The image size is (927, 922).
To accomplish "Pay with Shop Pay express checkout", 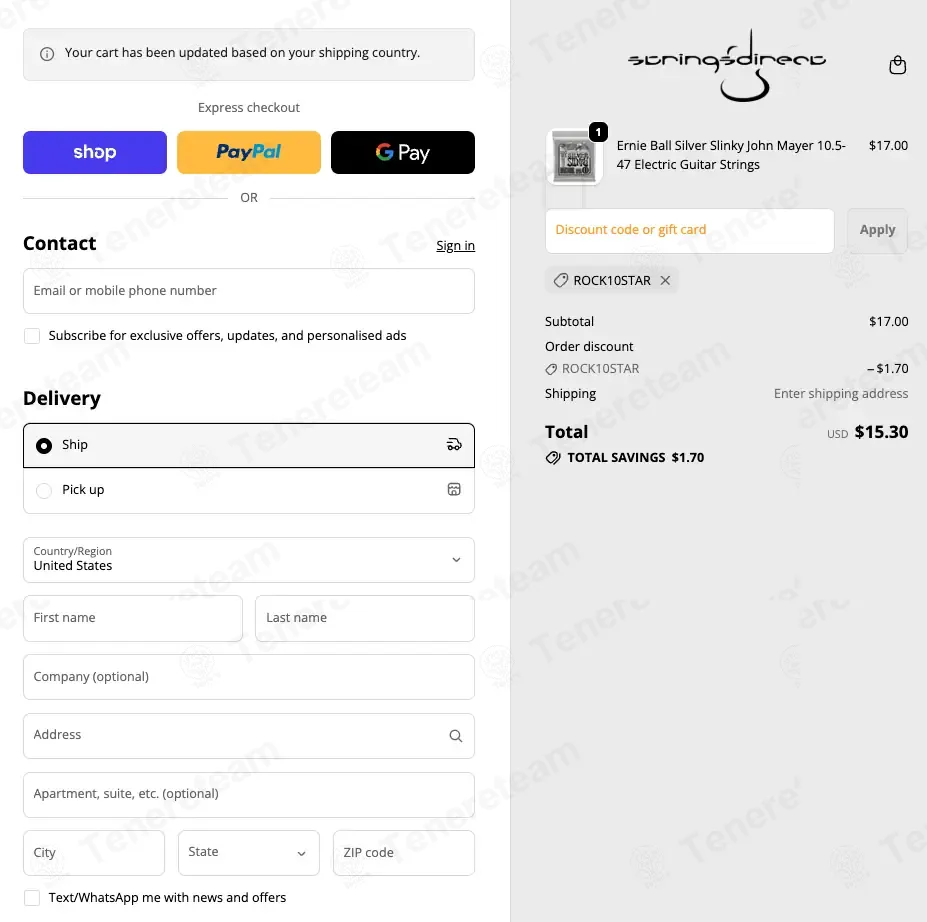I will coord(95,153).
